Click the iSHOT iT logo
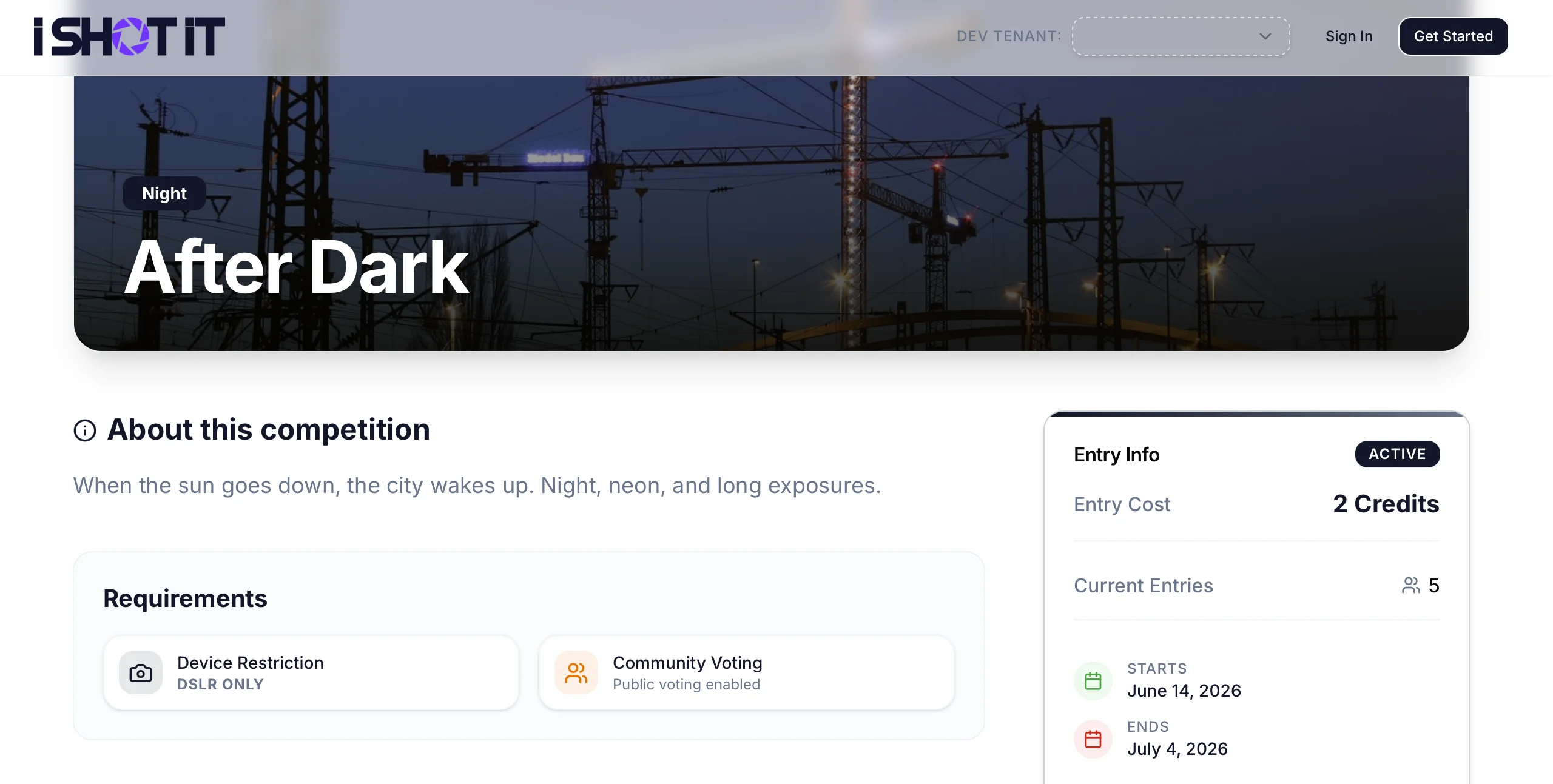The image size is (1553, 784). [129, 36]
